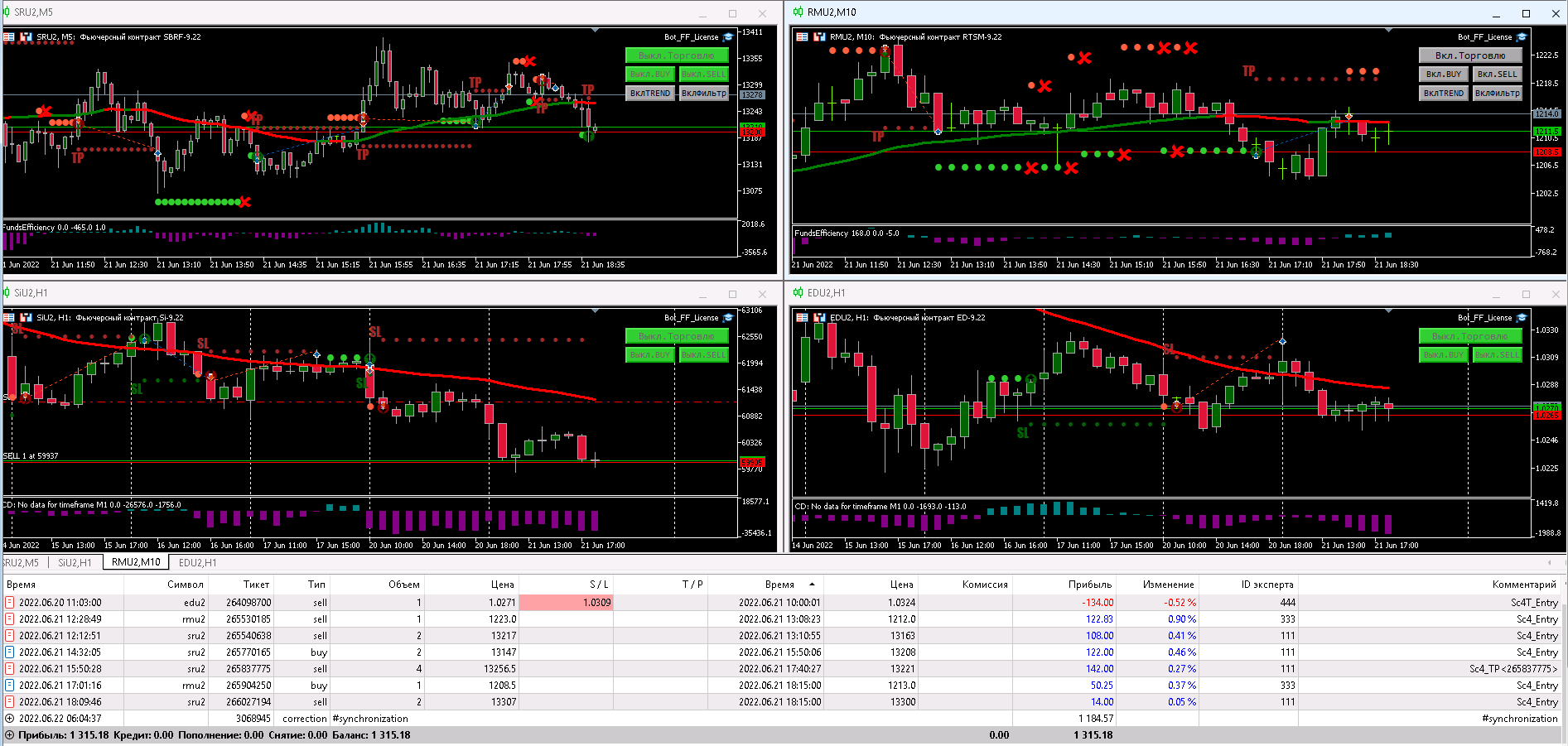This screenshot has height=746, width=1568.
Task: Click Выкл.BUY in the SiU2,H1 chart
Action: (x=650, y=354)
